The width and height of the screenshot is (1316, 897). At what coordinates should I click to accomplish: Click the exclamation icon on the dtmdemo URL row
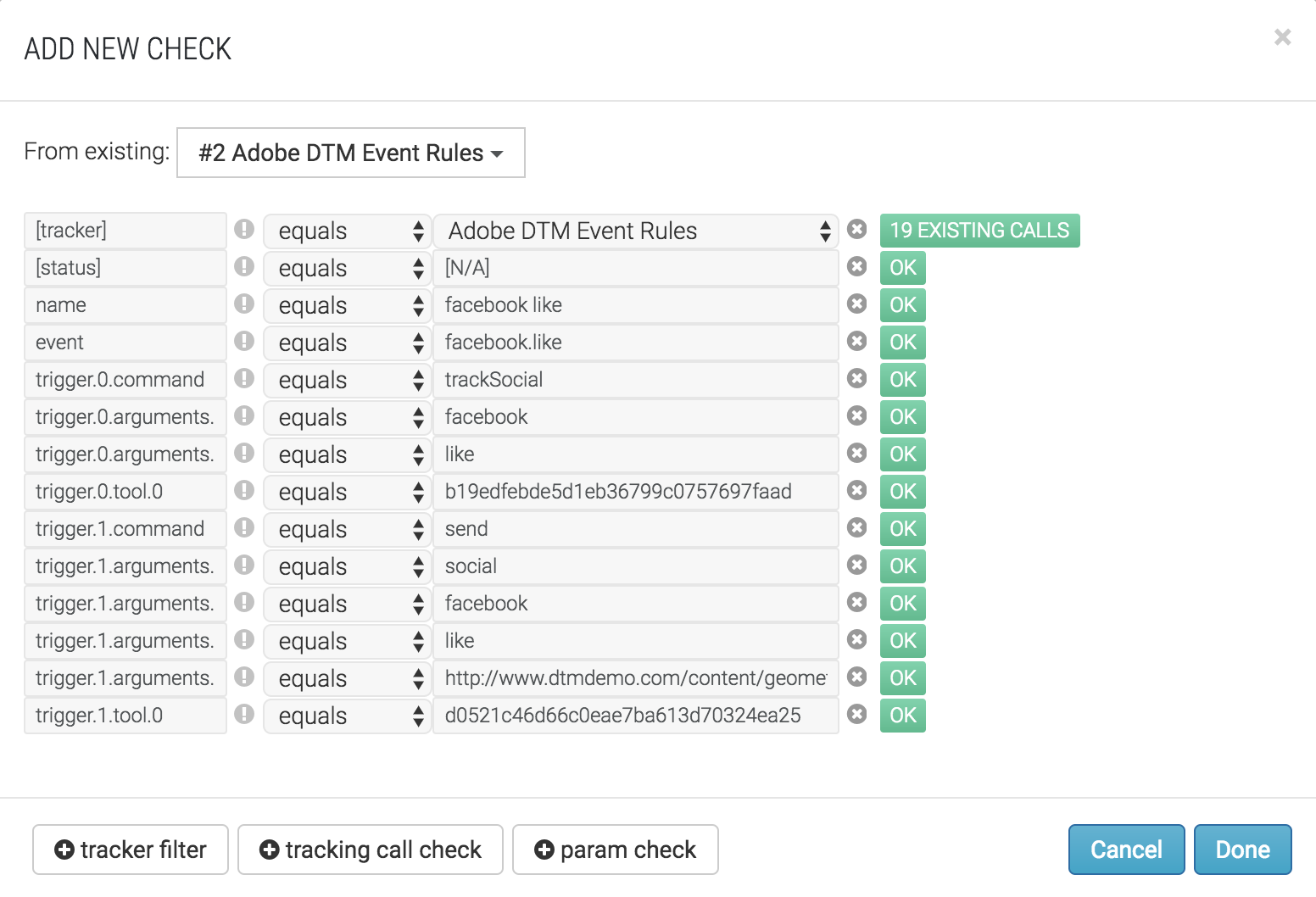(244, 677)
